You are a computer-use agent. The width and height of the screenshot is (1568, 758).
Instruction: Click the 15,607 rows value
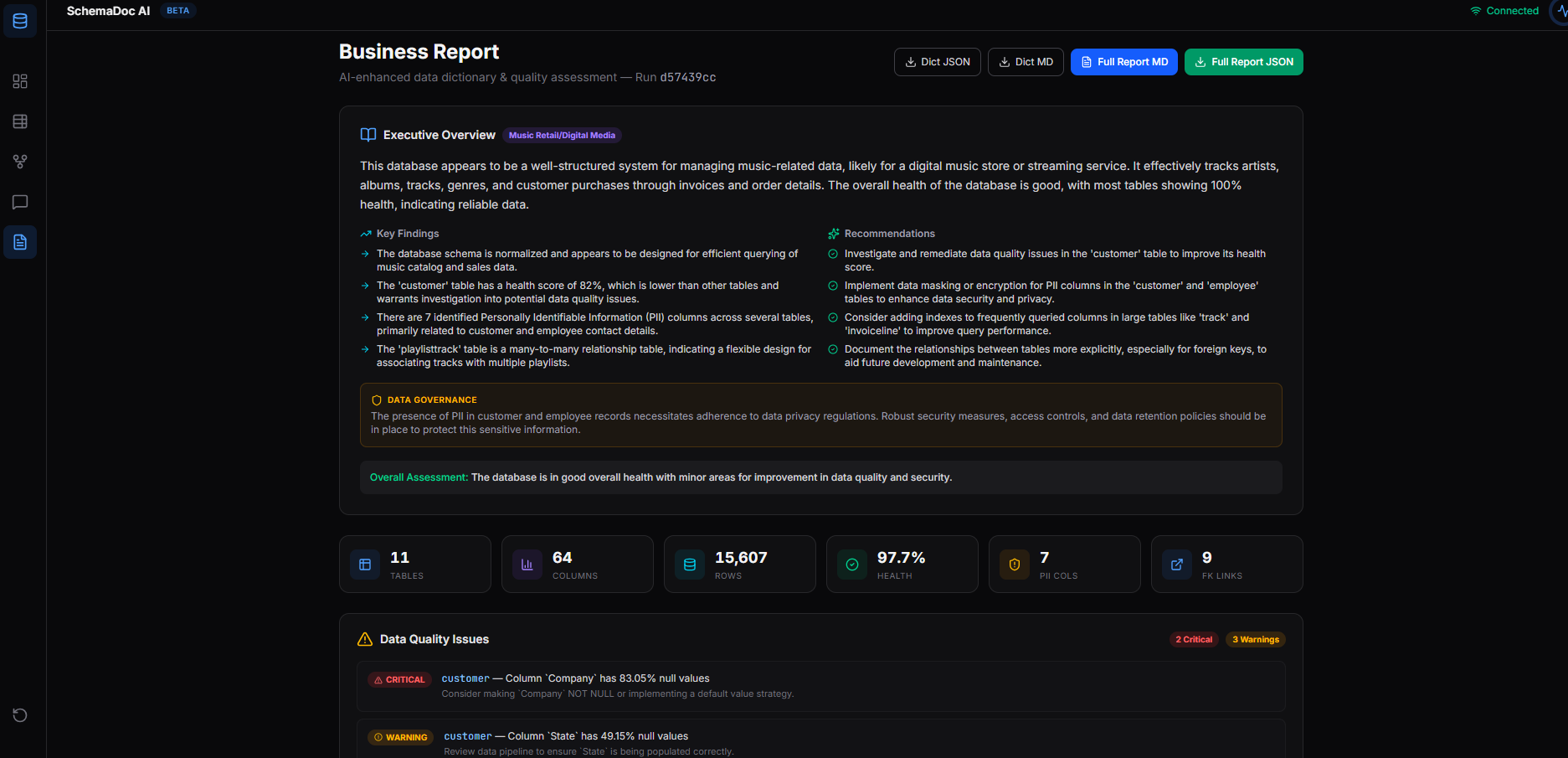click(741, 558)
